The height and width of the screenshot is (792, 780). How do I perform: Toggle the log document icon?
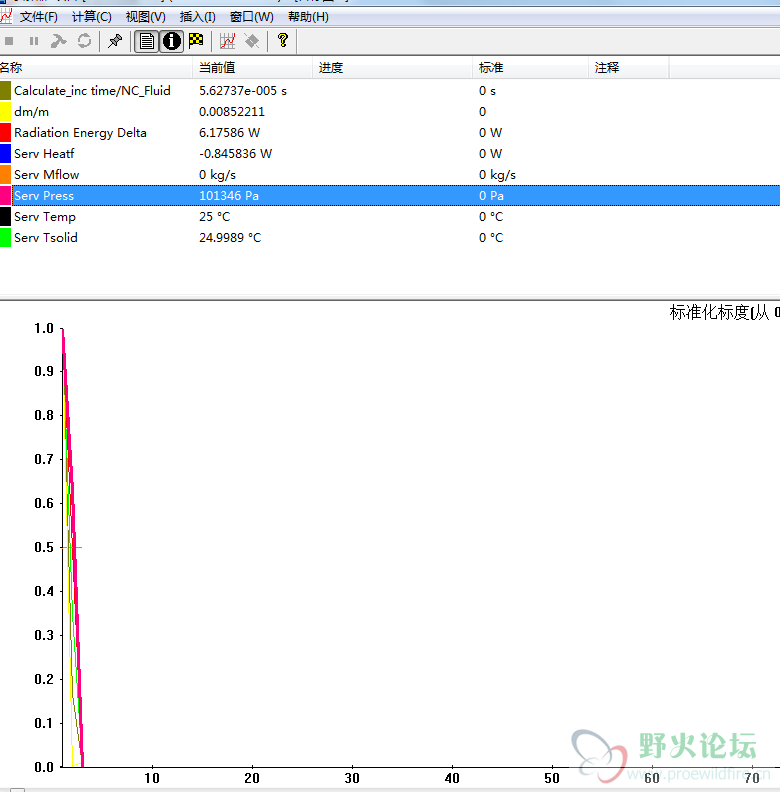(147, 41)
